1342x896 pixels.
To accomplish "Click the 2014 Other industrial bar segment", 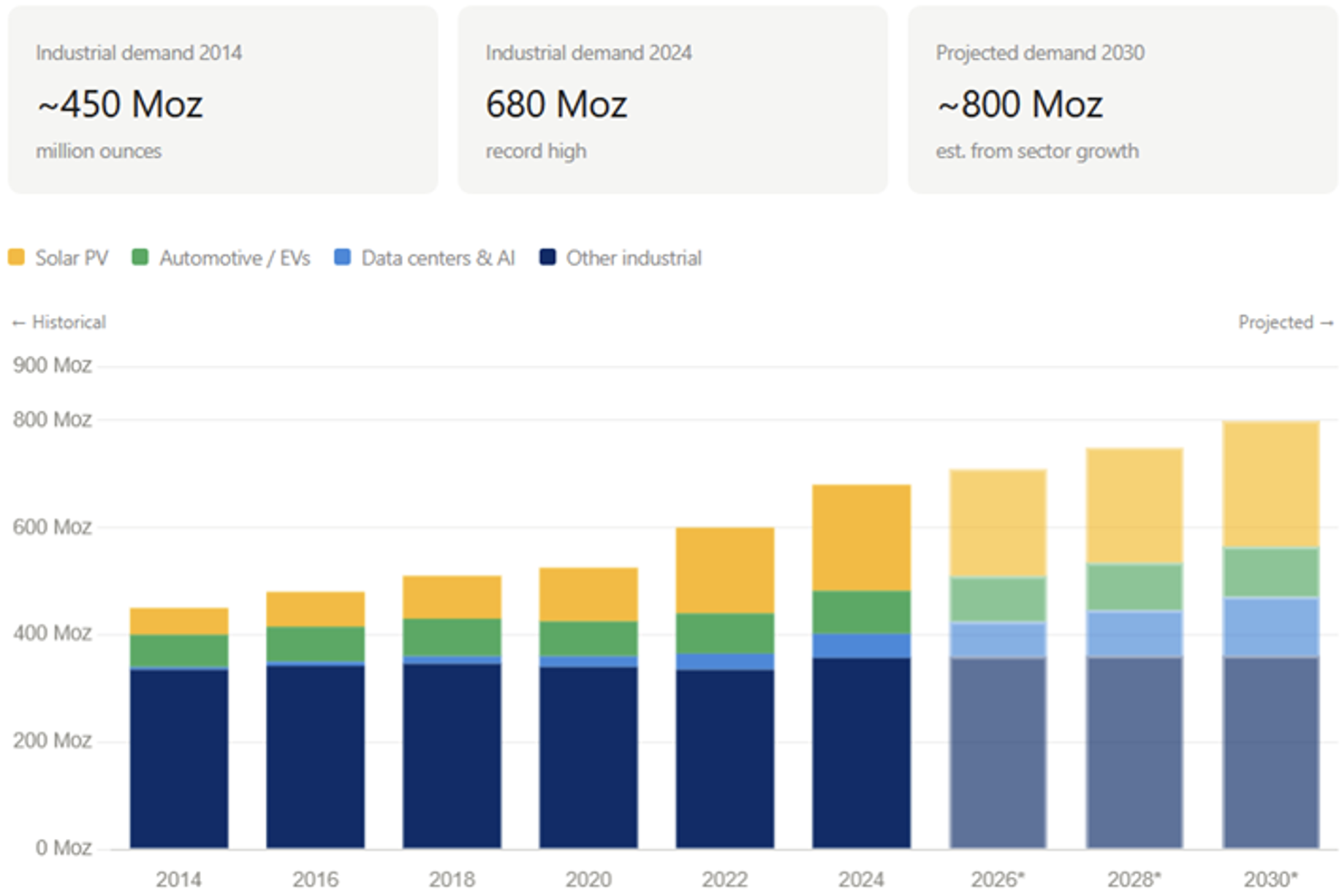I will tap(179, 758).
